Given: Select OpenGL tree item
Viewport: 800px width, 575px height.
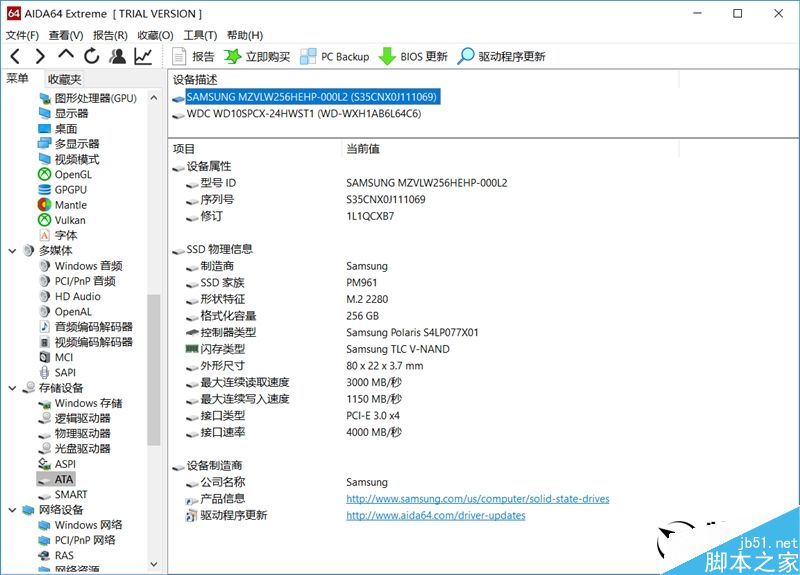Looking at the screenshot, I should tap(65, 174).
